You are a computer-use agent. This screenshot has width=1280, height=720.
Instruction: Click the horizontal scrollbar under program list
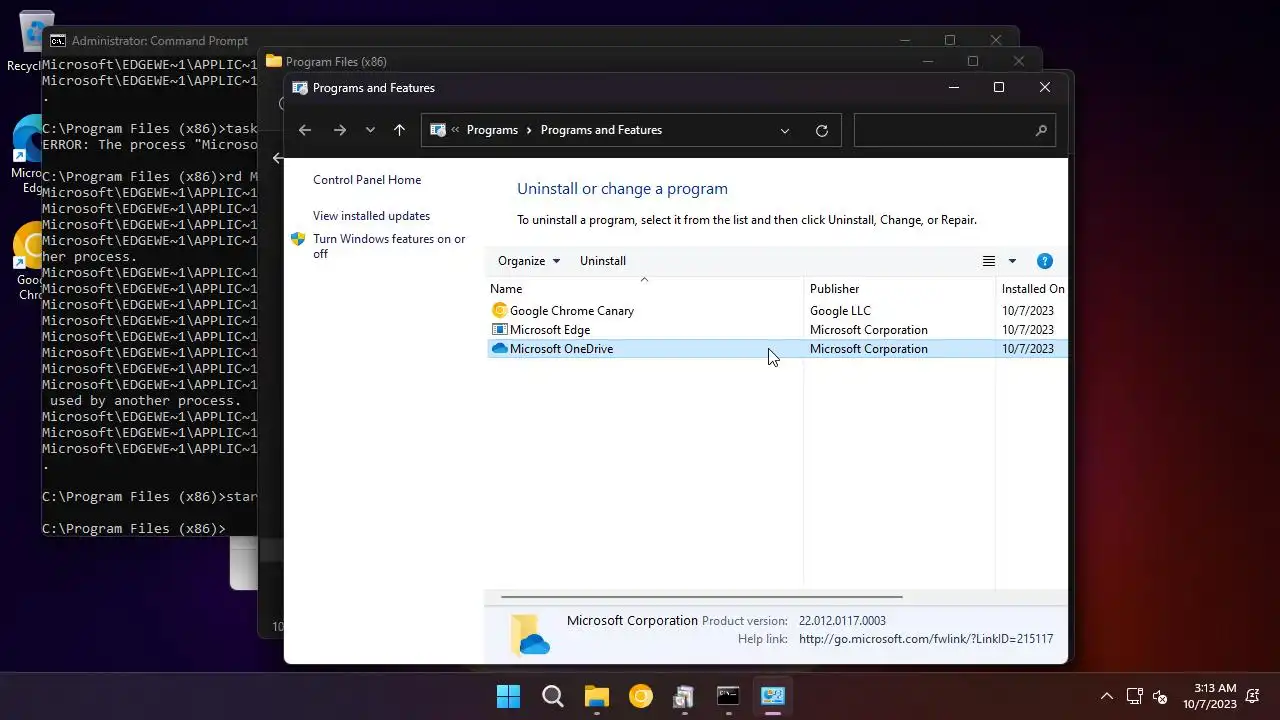(x=702, y=597)
